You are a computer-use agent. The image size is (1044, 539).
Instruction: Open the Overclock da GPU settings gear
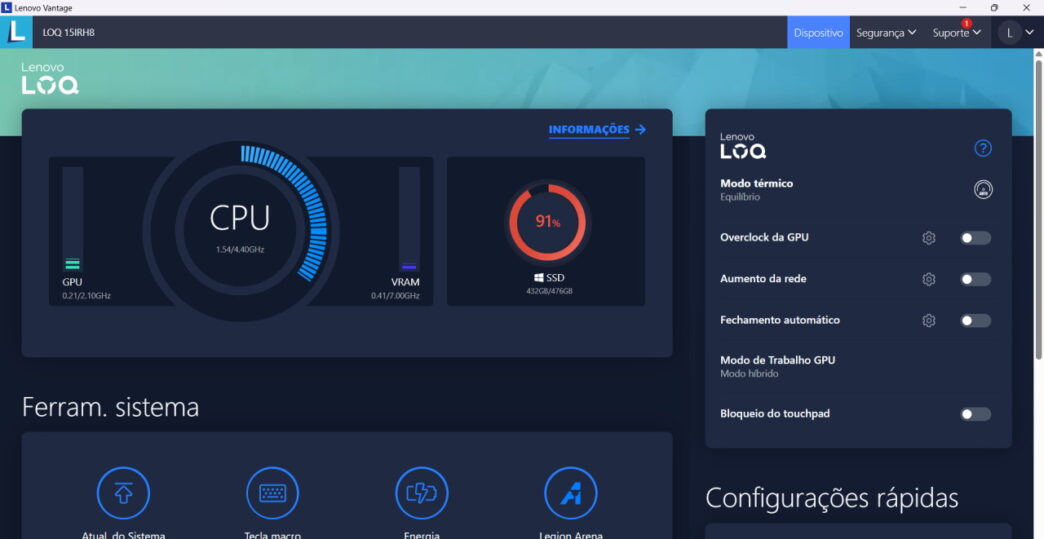[928, 238]
